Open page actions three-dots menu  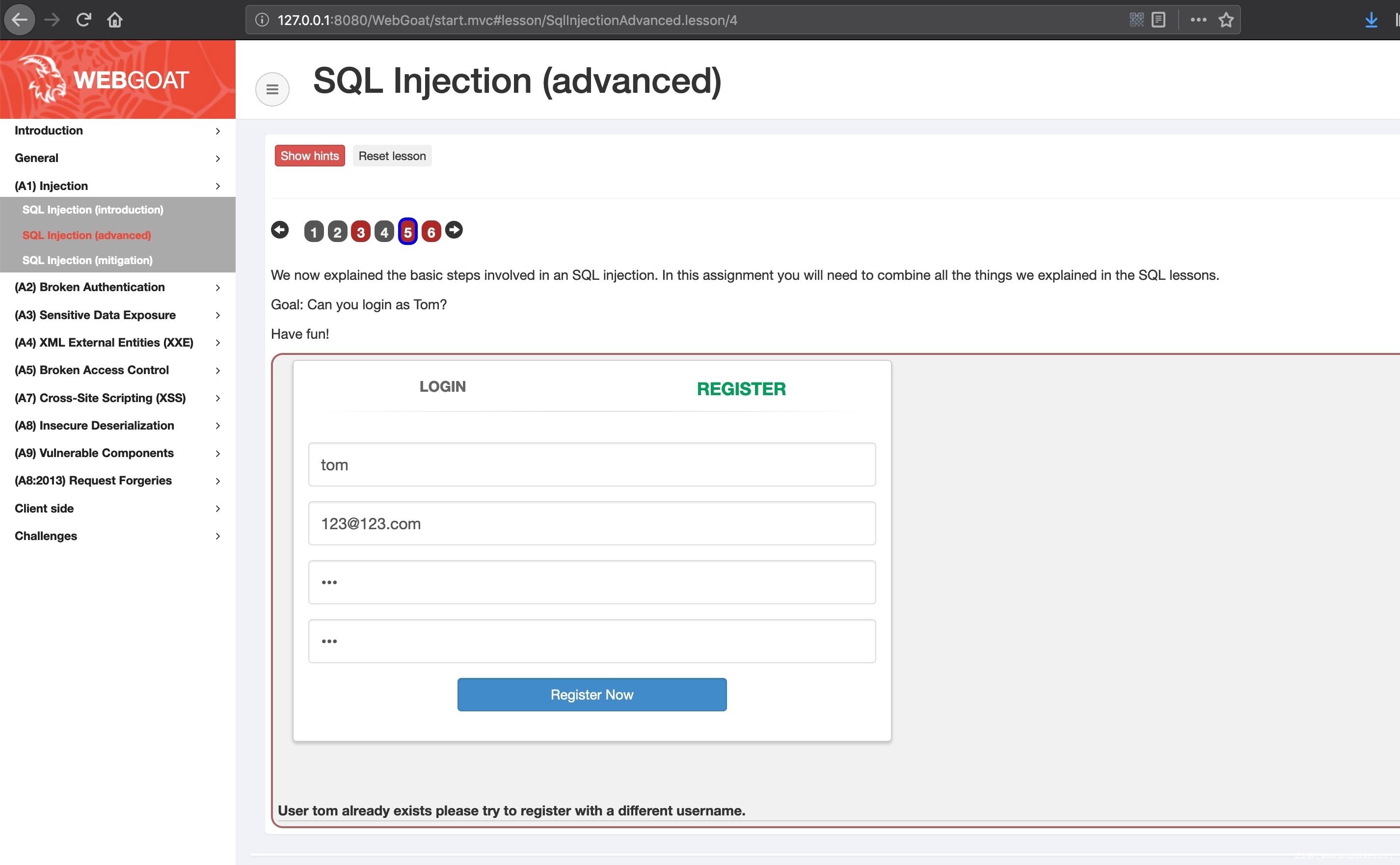coord(1198,20)
